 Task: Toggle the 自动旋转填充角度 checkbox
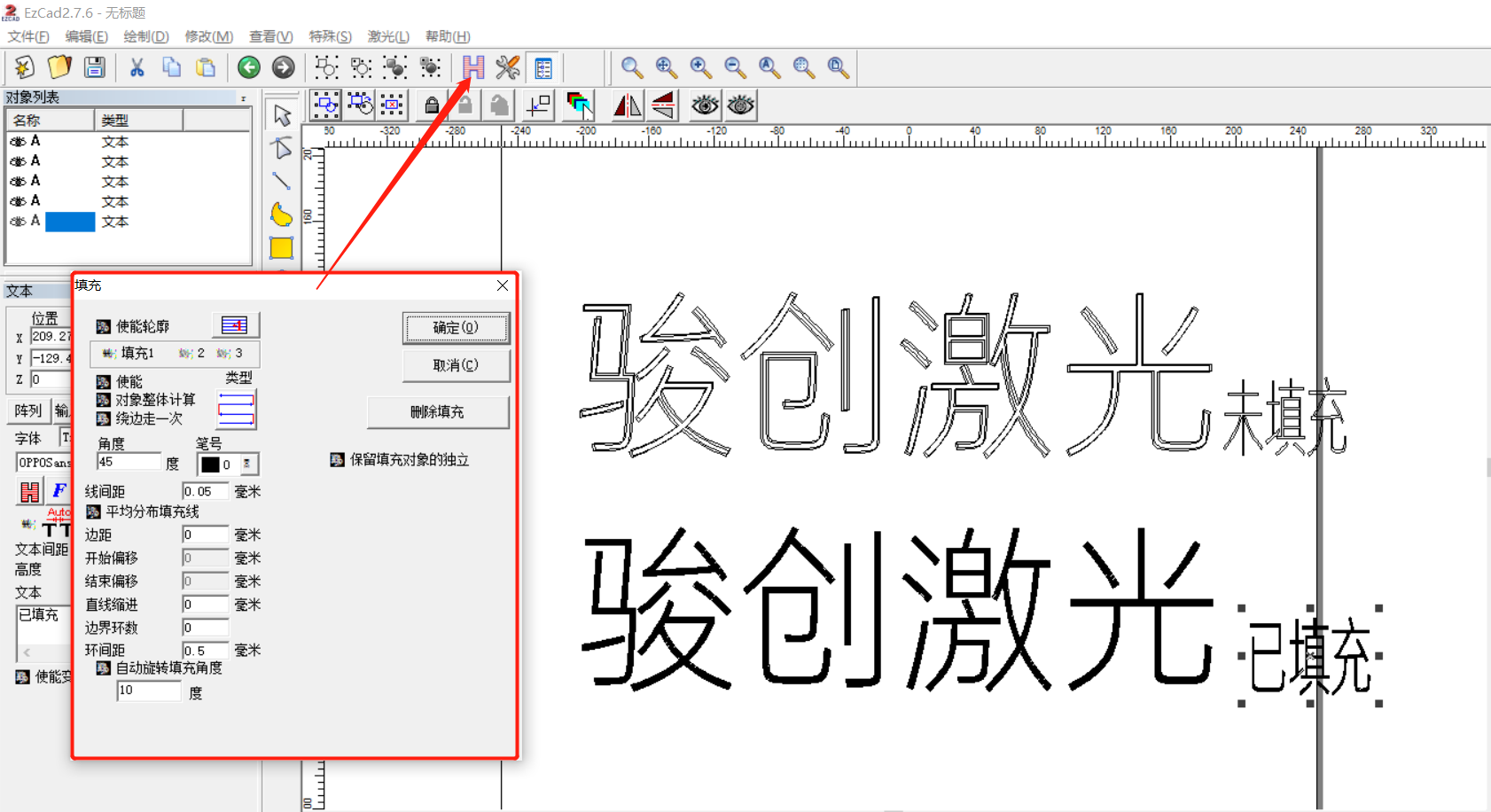103,668
